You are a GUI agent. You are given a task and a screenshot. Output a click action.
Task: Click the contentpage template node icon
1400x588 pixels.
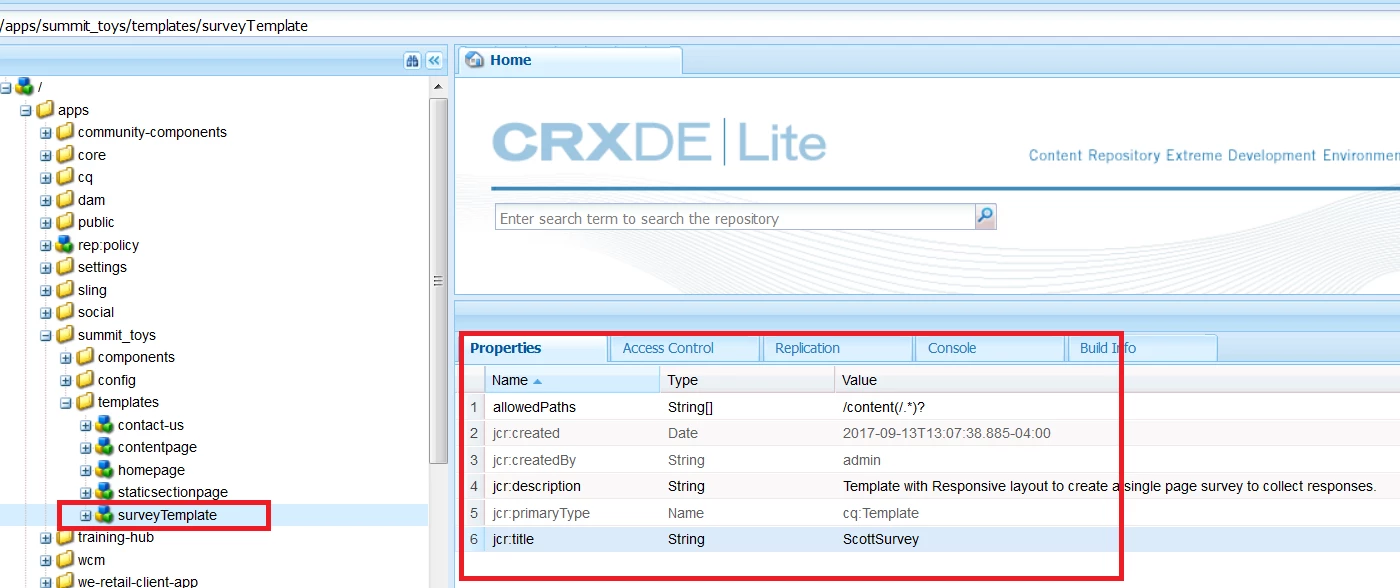105,447
